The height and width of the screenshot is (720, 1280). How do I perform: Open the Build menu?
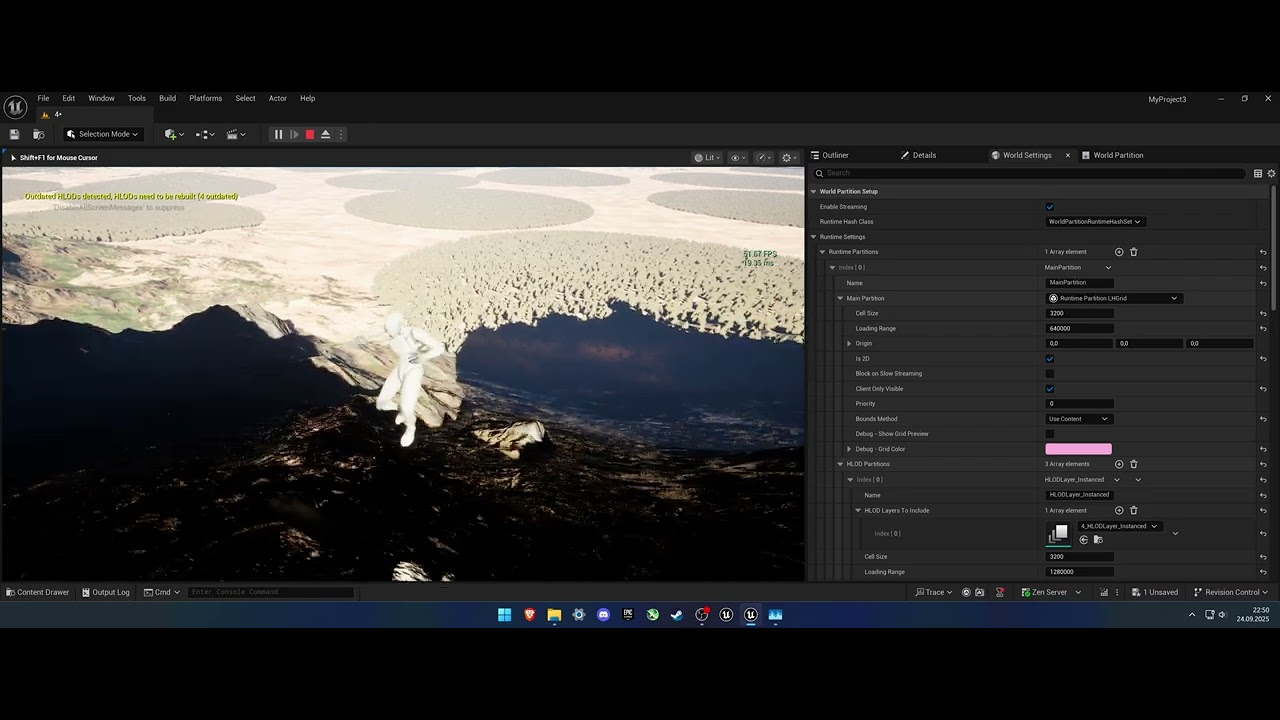pyautogui.click(x=167, y=98)
